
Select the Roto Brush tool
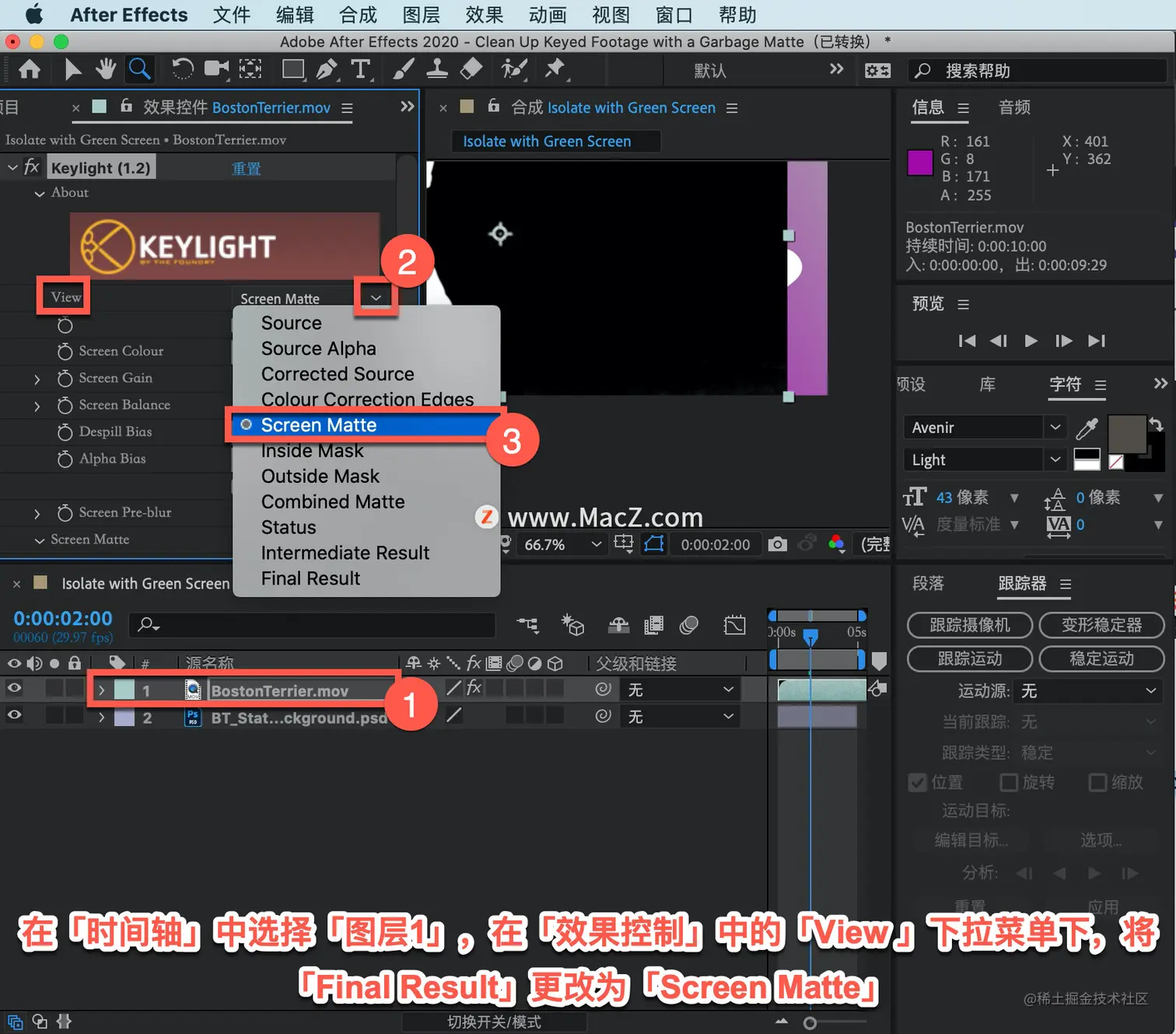(513, 70)
